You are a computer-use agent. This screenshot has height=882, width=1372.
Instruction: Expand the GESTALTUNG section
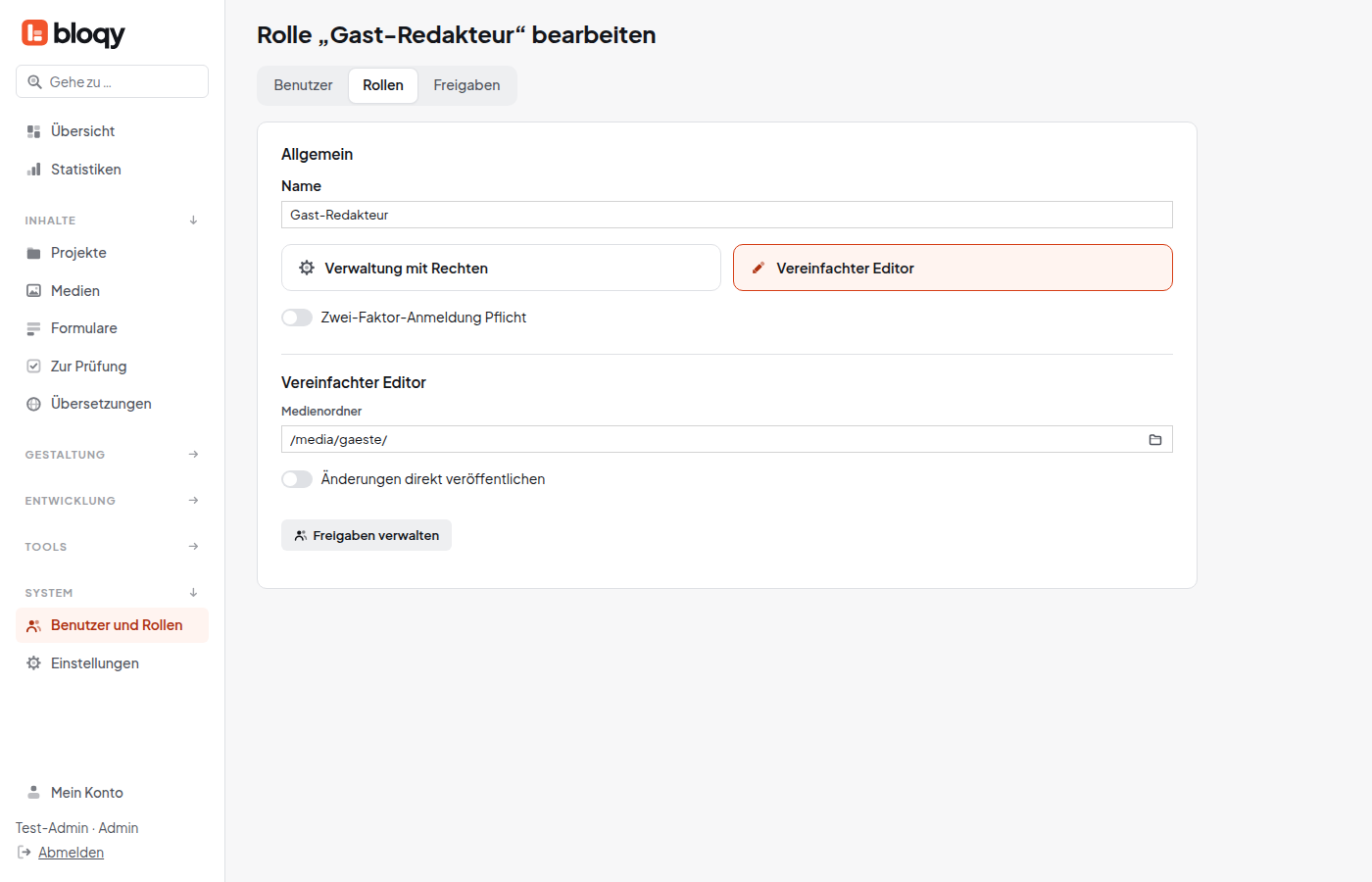pyautogui.click(x=112, y=455)
